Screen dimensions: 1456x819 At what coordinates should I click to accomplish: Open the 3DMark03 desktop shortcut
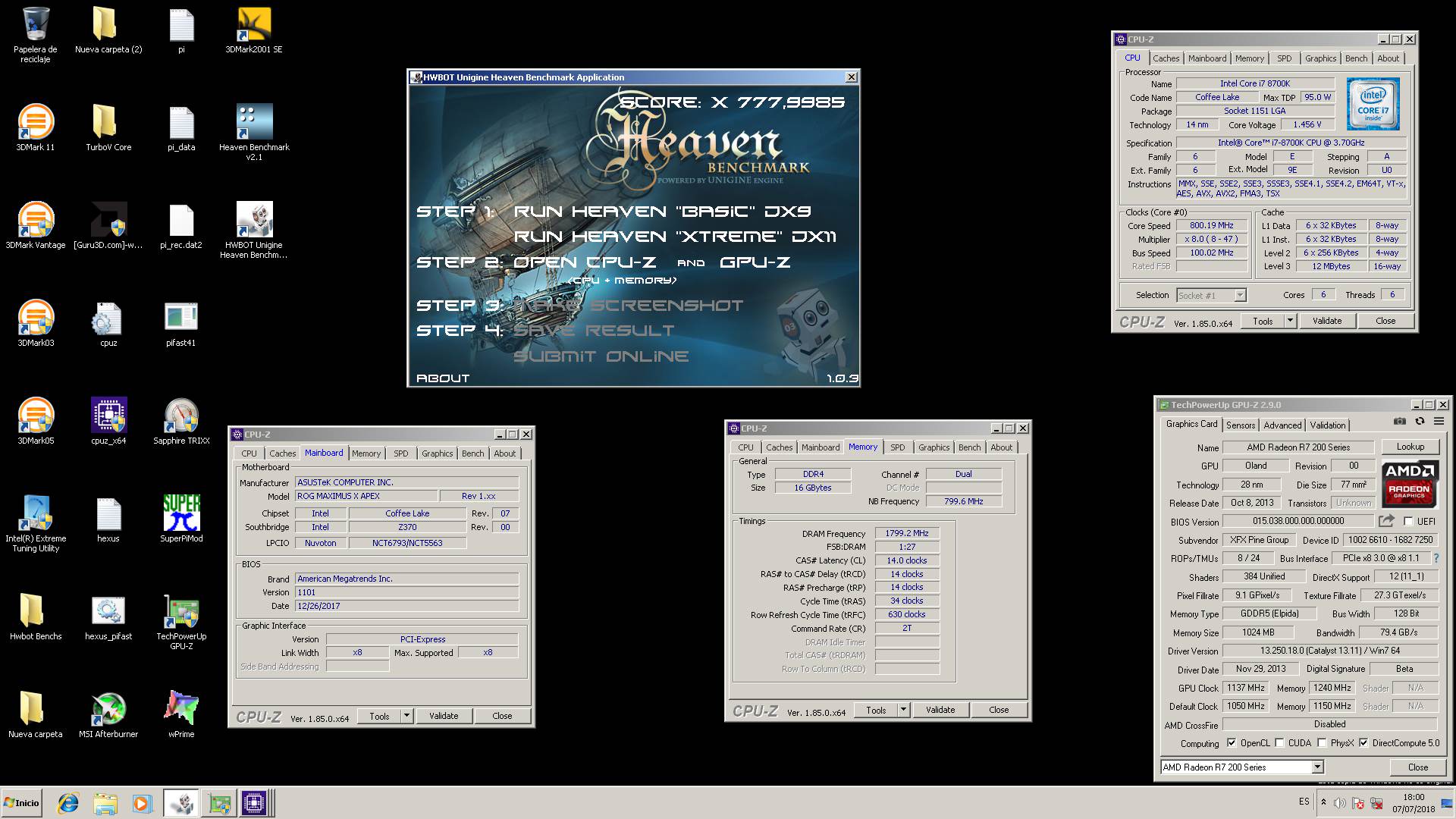[x=36, y=323]
